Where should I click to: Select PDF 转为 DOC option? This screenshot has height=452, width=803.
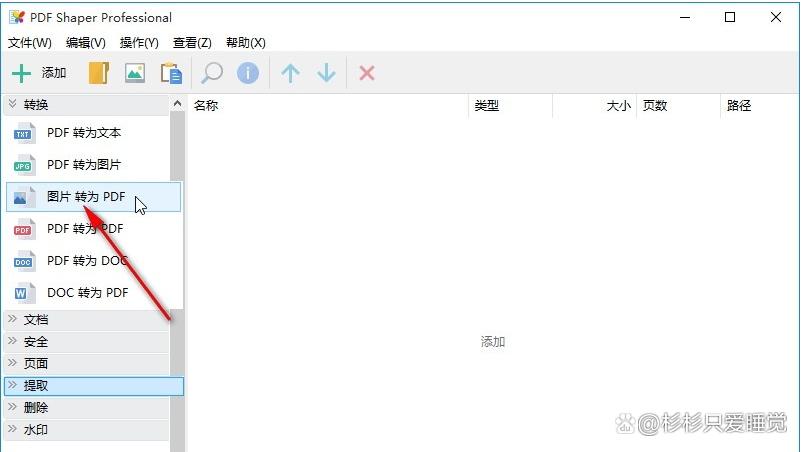(87, 261)
